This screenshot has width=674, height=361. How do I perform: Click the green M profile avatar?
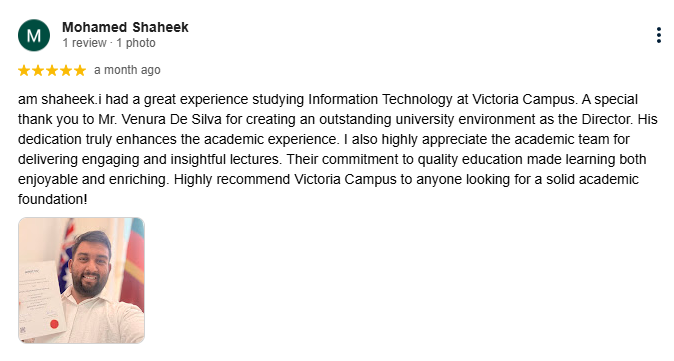click(x=34, y=35)
